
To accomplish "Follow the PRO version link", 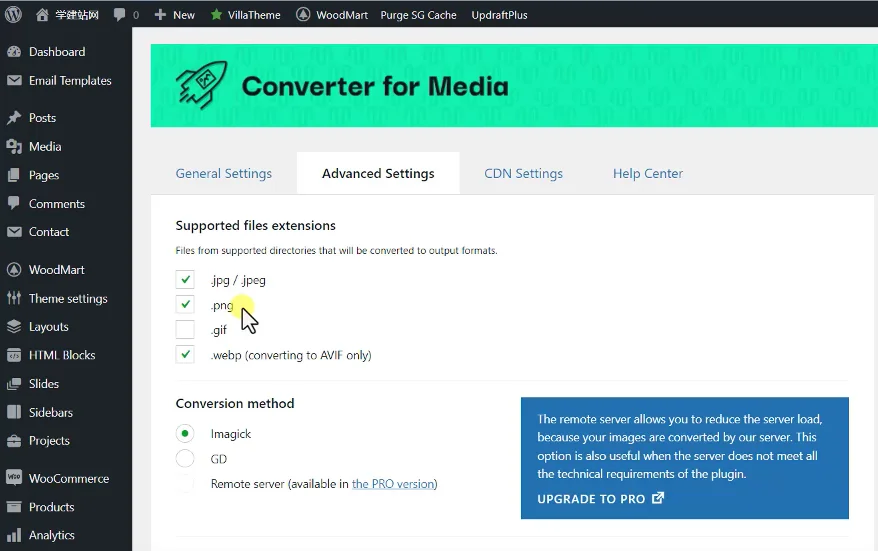I will pos(393,484).
